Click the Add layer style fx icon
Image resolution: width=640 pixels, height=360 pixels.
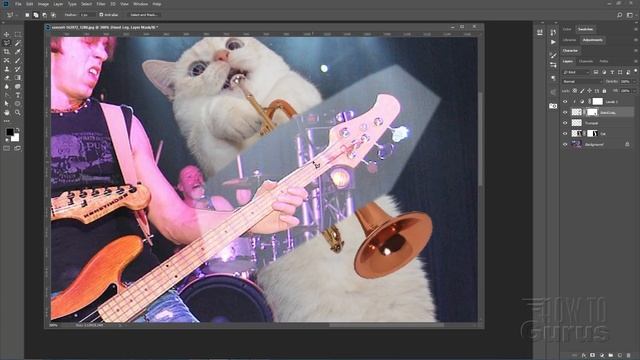(584, 356)
